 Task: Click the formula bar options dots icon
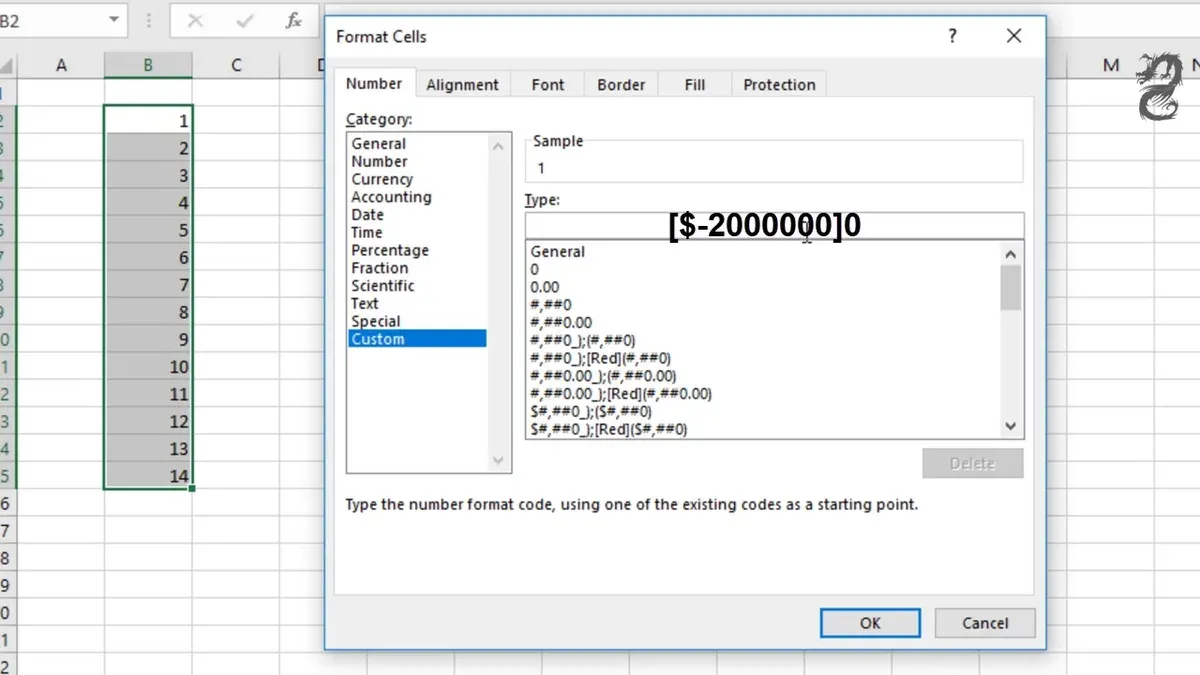pos(148,20)
